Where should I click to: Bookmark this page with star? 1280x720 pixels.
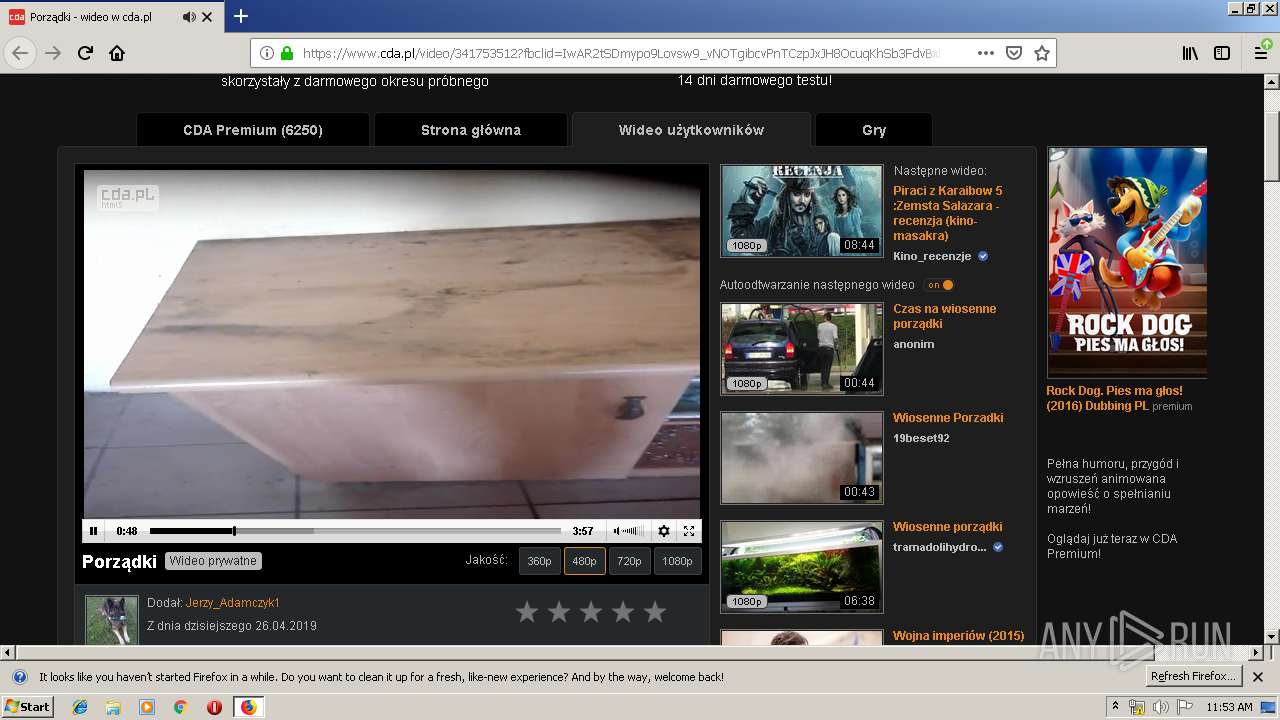[x=1042, y=53]
